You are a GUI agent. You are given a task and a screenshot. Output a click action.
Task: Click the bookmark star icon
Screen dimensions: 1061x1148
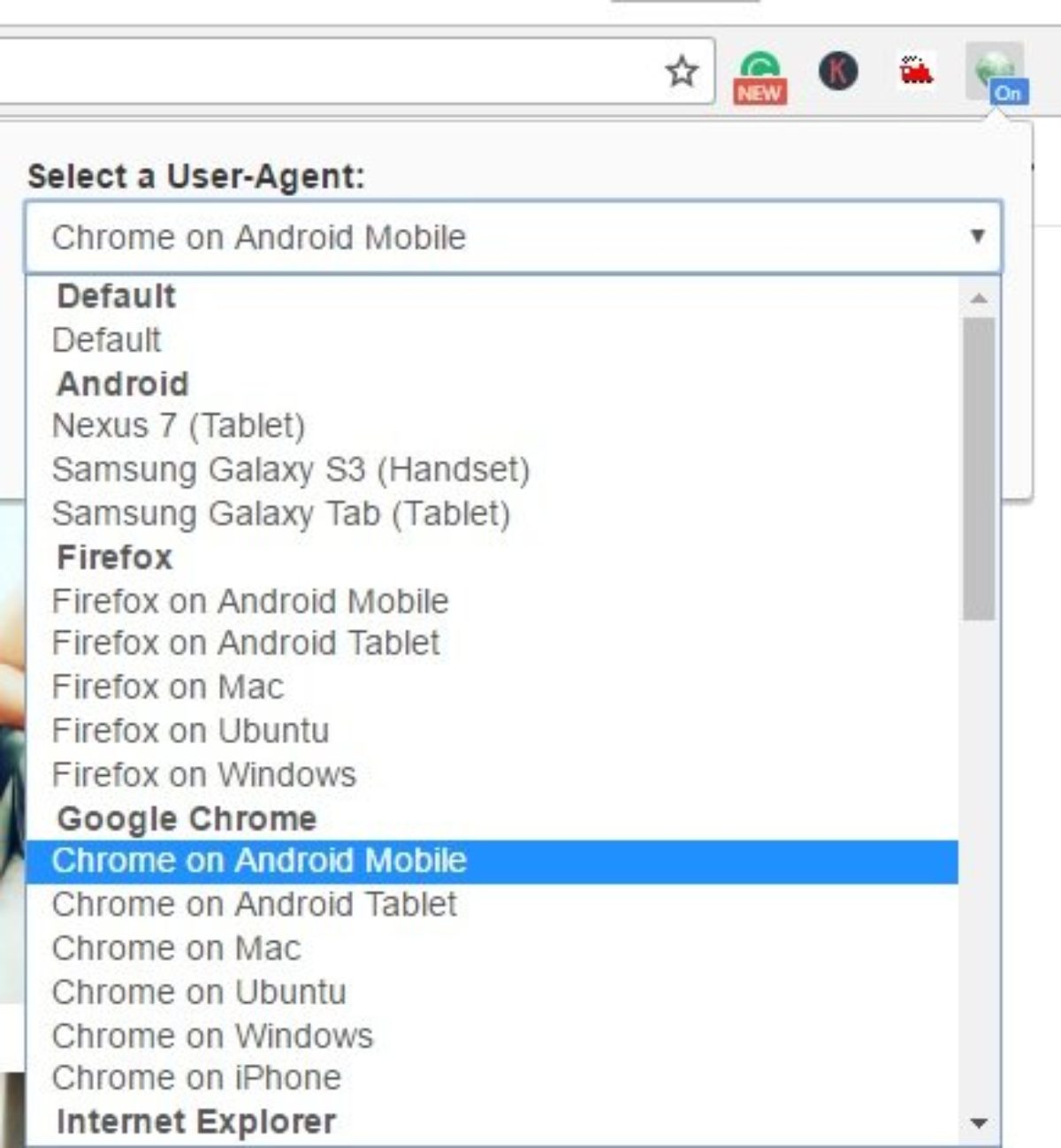tap(682, 72)
